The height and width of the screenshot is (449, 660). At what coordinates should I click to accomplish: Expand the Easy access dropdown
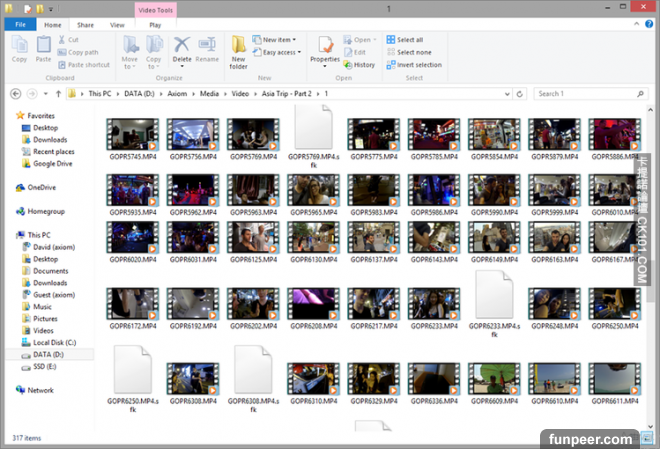pyautogui.click(x=278, y=52)
